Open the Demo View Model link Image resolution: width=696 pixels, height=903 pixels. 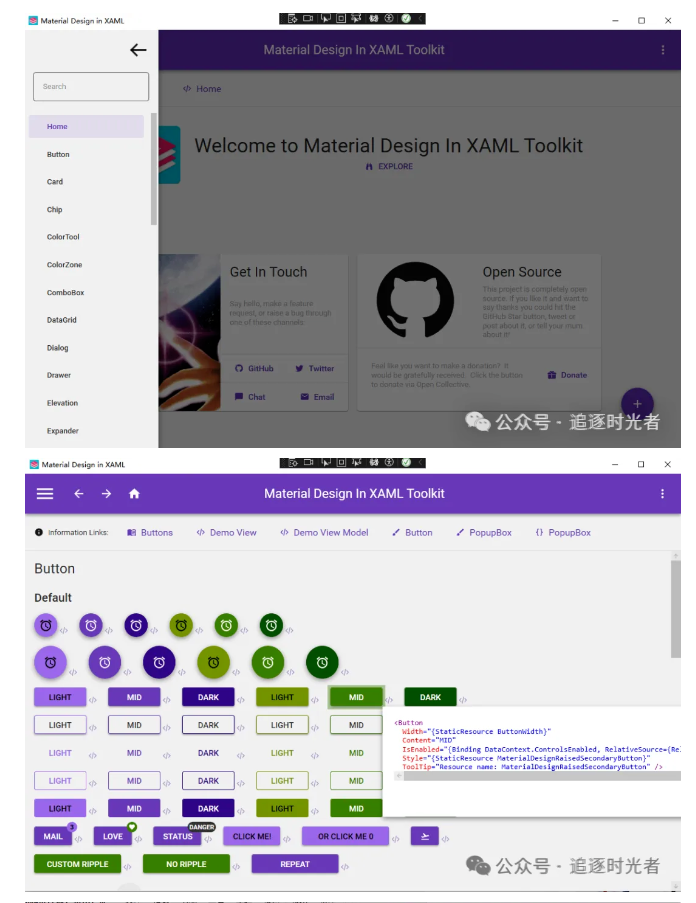point(324,533)
